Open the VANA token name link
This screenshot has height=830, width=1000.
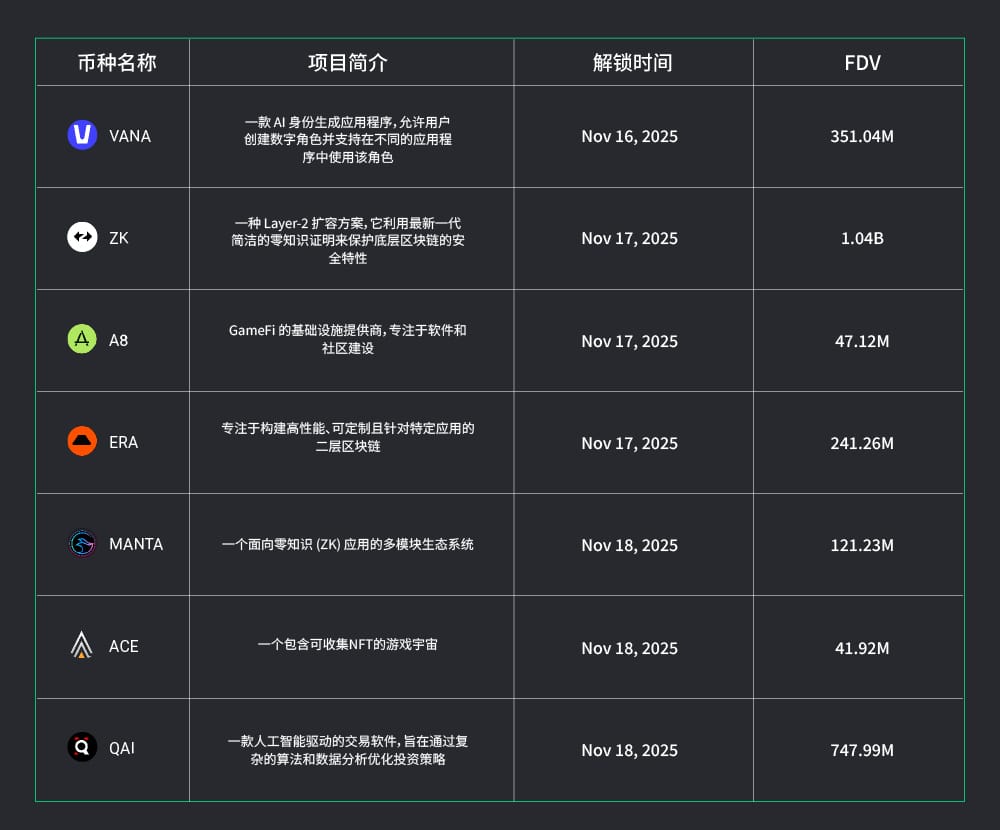click(130, 136)
